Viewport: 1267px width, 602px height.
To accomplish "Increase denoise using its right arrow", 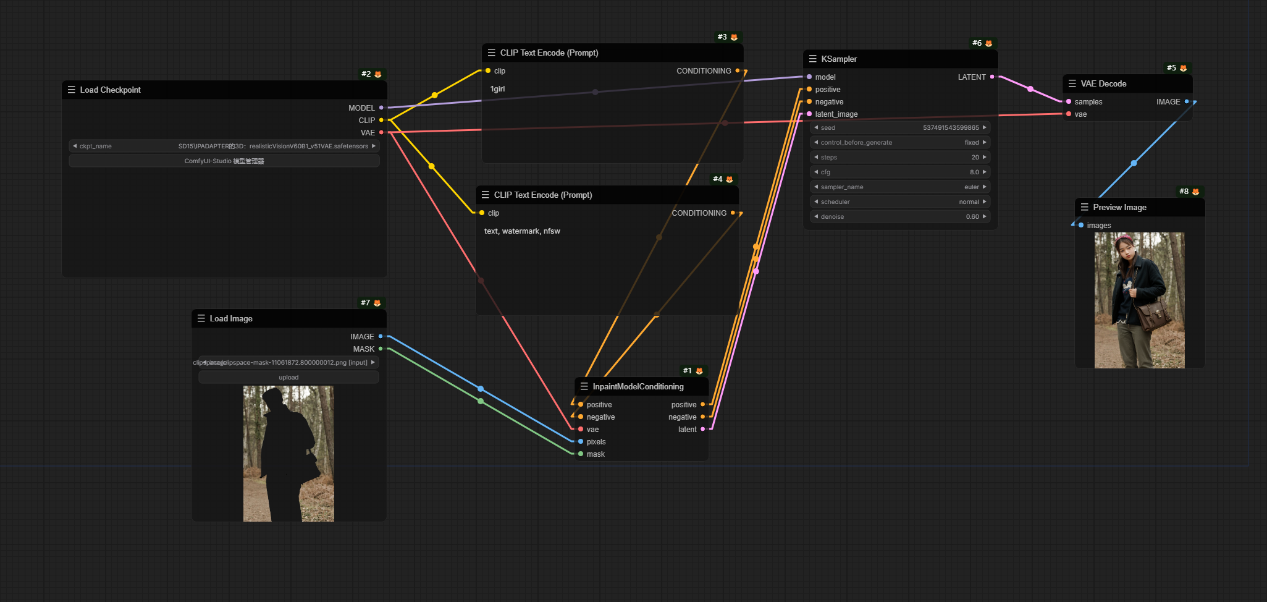I will point(985,217).
